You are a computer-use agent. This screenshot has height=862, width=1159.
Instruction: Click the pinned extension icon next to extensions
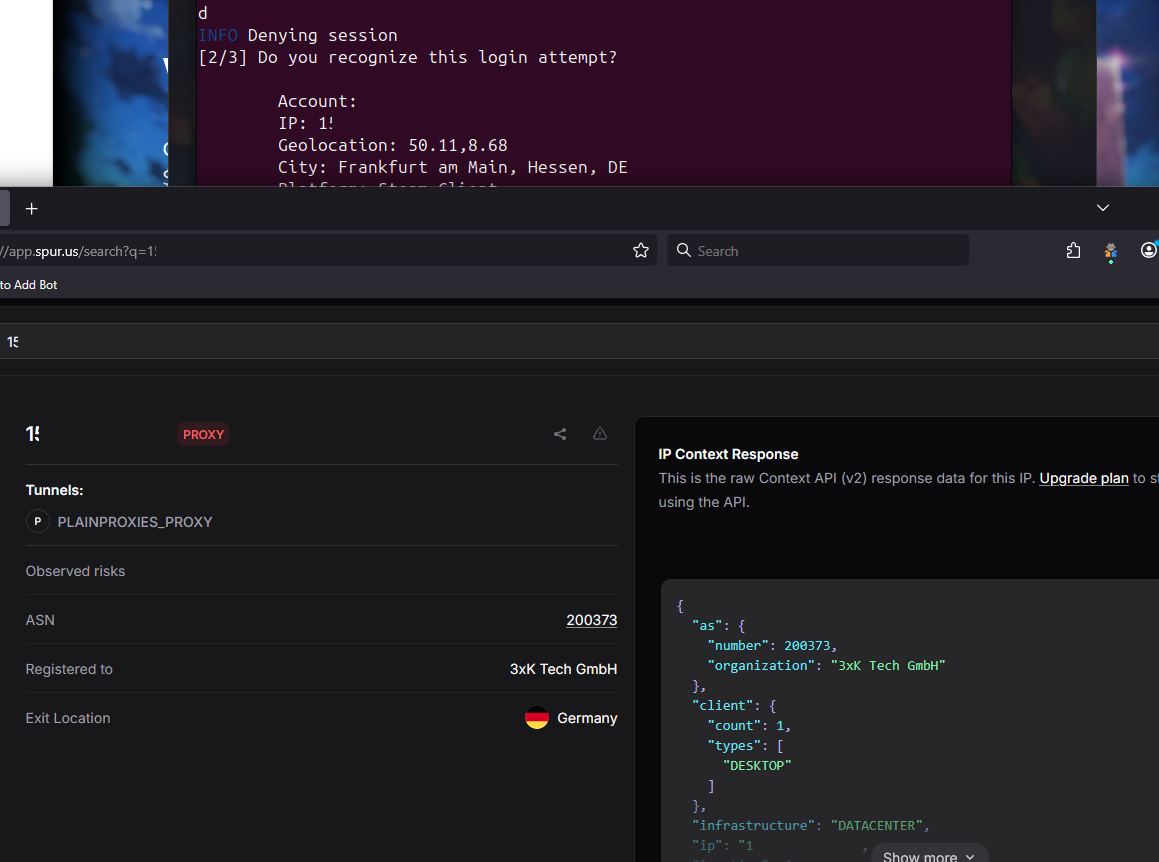[1110, 251]
